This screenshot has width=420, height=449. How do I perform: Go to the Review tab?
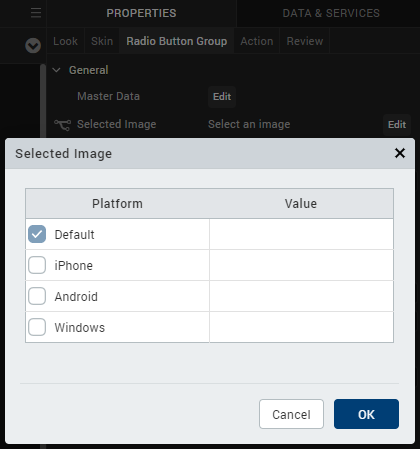[305, 41]
